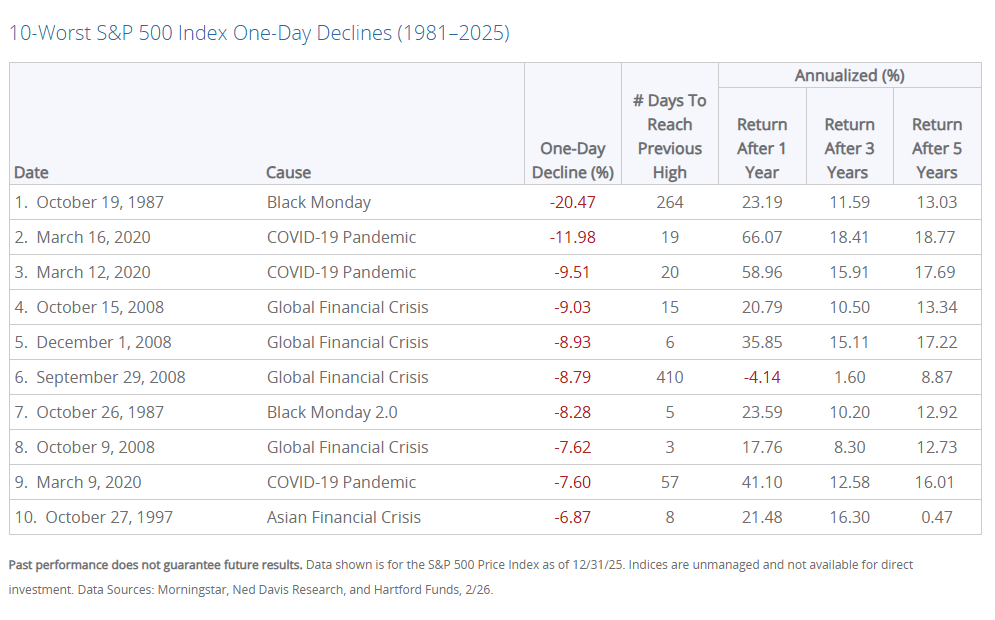Select the "Return After 1 Year" column header
Image resolution: width=995 pixels, height=620 pixels.
click(761, 148)
